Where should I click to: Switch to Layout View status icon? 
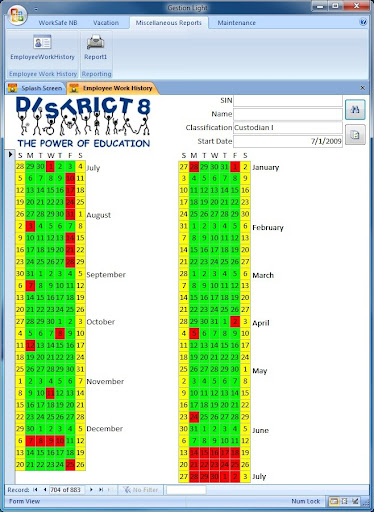tap(345, 501)
